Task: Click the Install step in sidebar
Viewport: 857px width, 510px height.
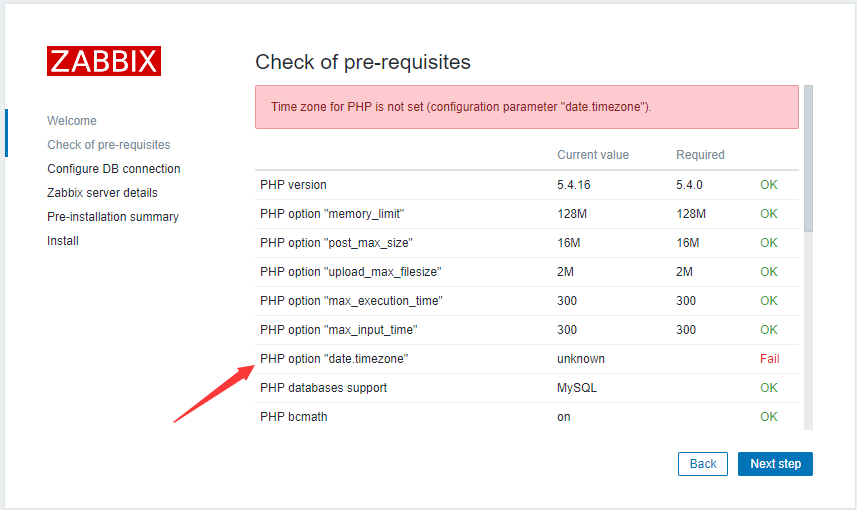Action: click(x=63, y=241)
